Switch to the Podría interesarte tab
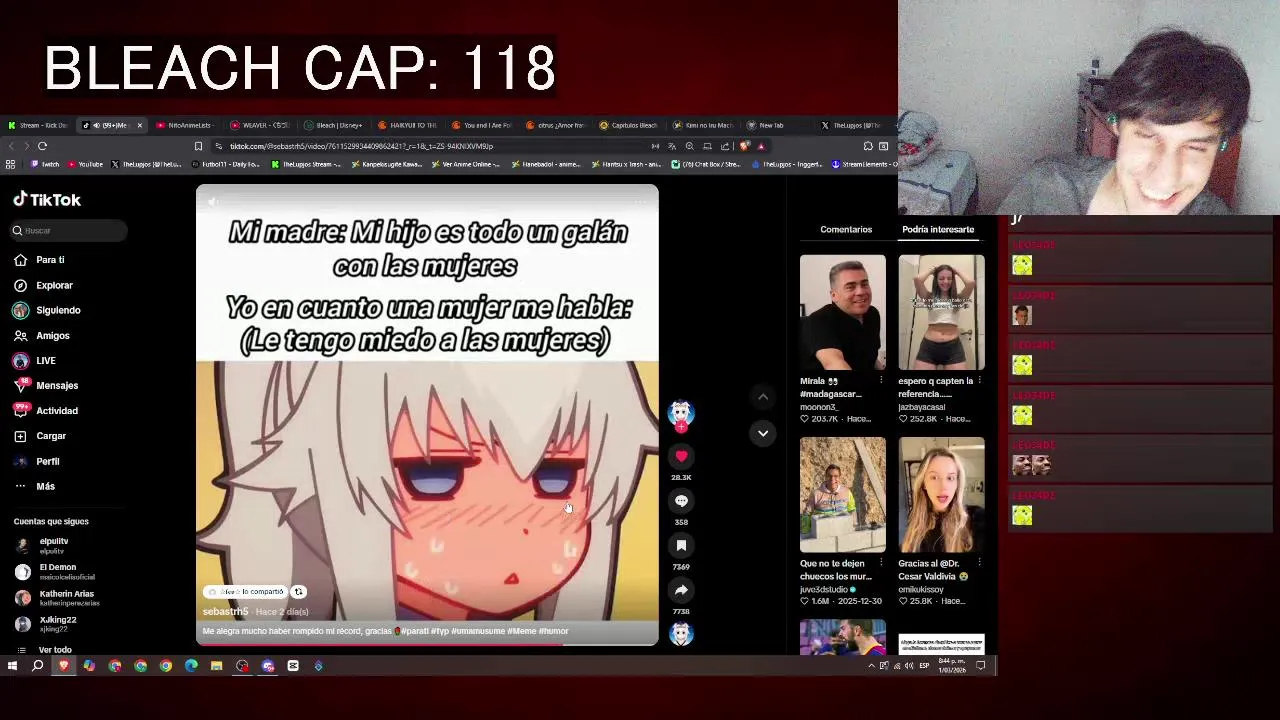Screen dimensions: 1280x720 938,230
